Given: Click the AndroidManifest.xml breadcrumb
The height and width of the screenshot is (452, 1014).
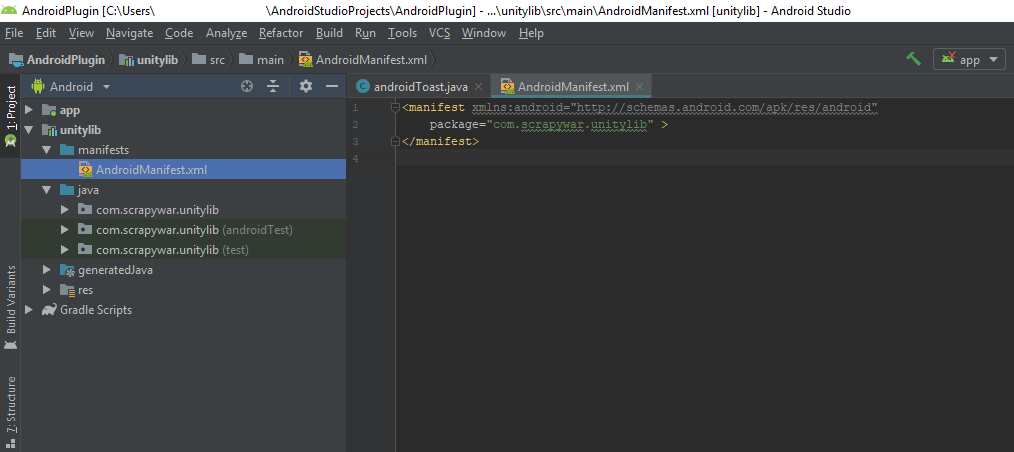Looking at the screenshot, I should click(363, 60).
